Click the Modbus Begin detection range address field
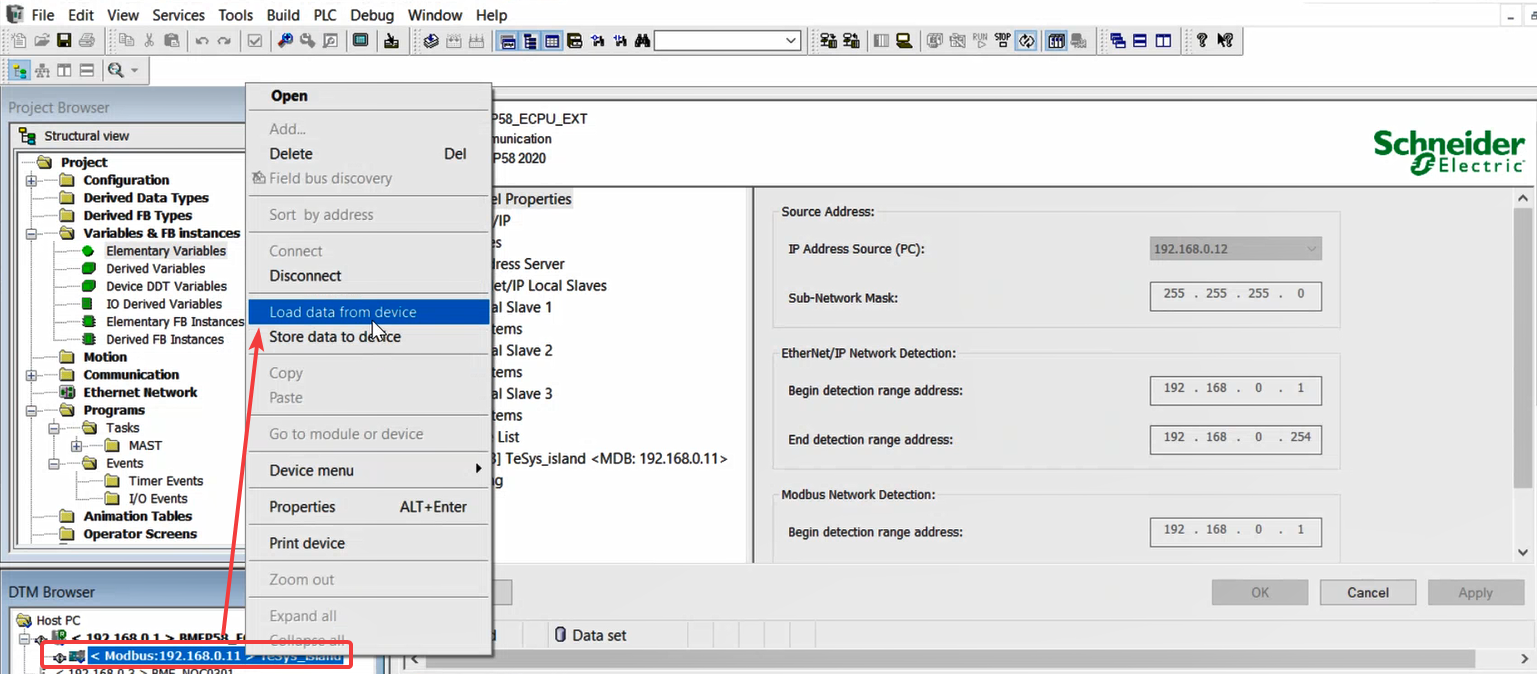This screenshot has height=674, width=1537. click(1236, 531)
